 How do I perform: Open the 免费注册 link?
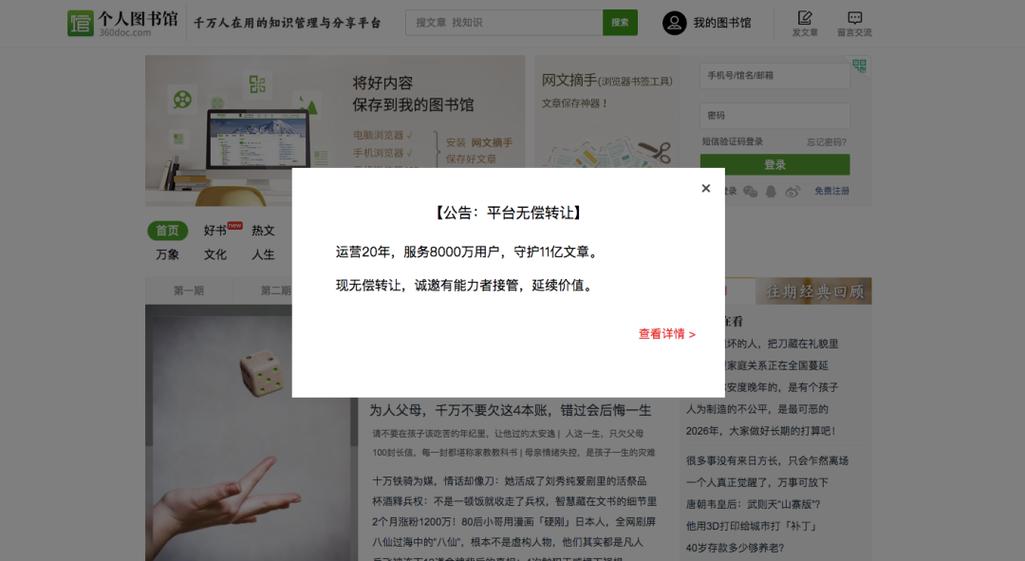[832, 191]
